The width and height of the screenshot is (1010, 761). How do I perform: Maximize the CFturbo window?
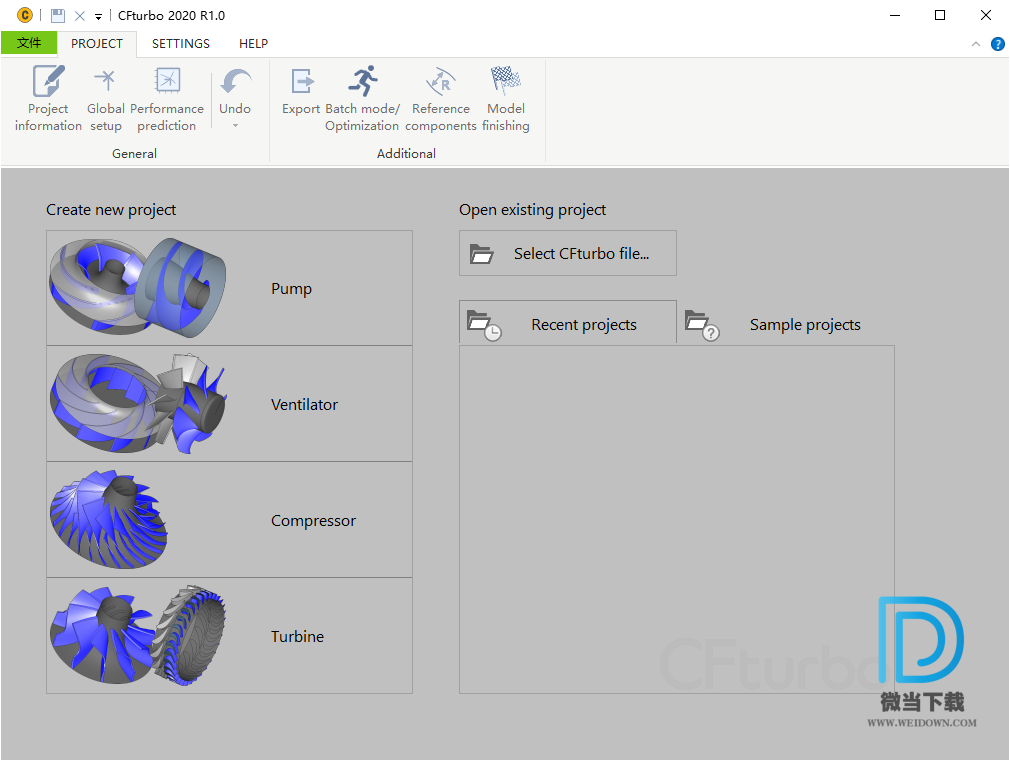[x=940, y=15]
